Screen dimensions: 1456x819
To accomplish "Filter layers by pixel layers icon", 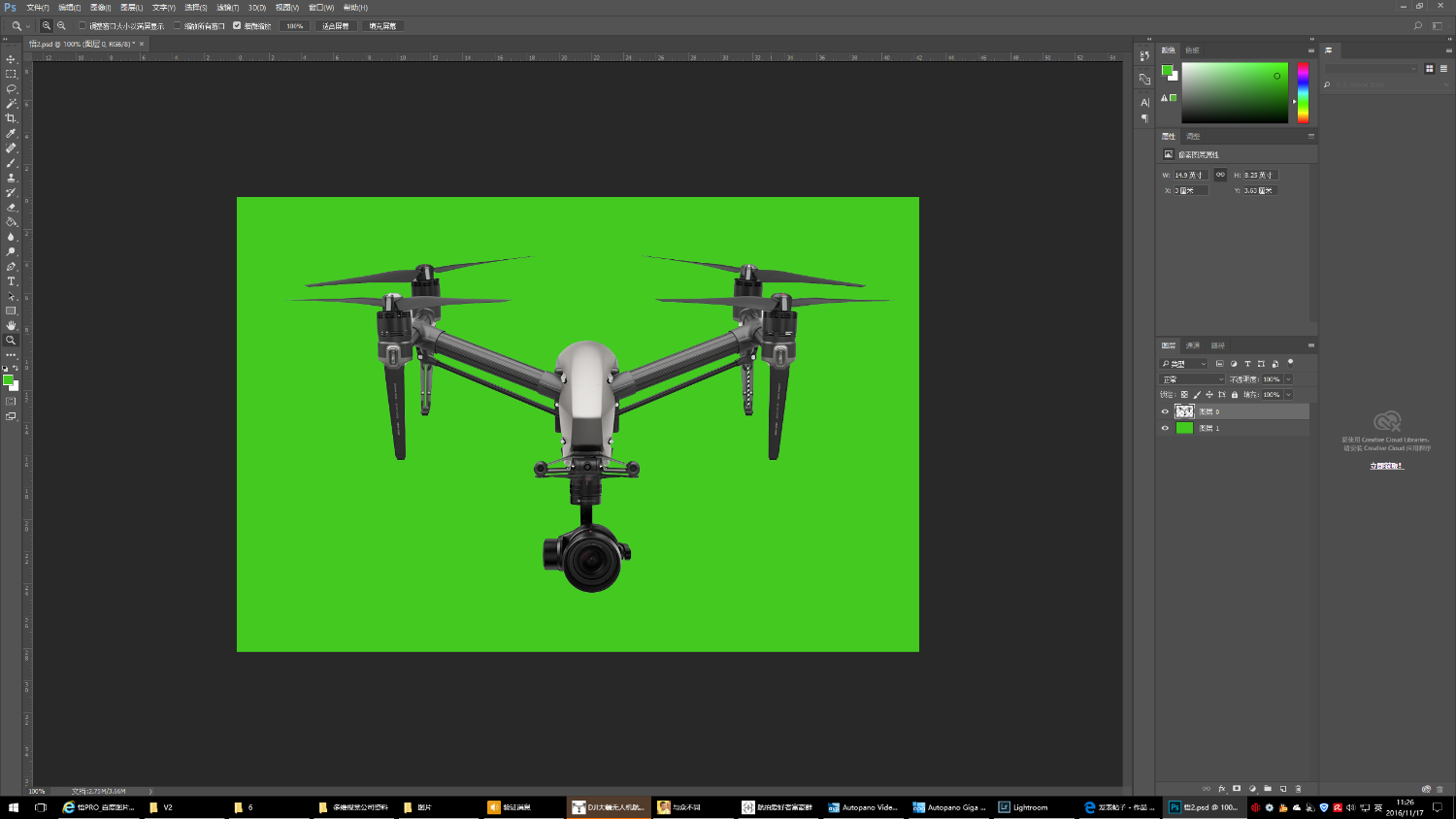I will (x=1219, y=364).
